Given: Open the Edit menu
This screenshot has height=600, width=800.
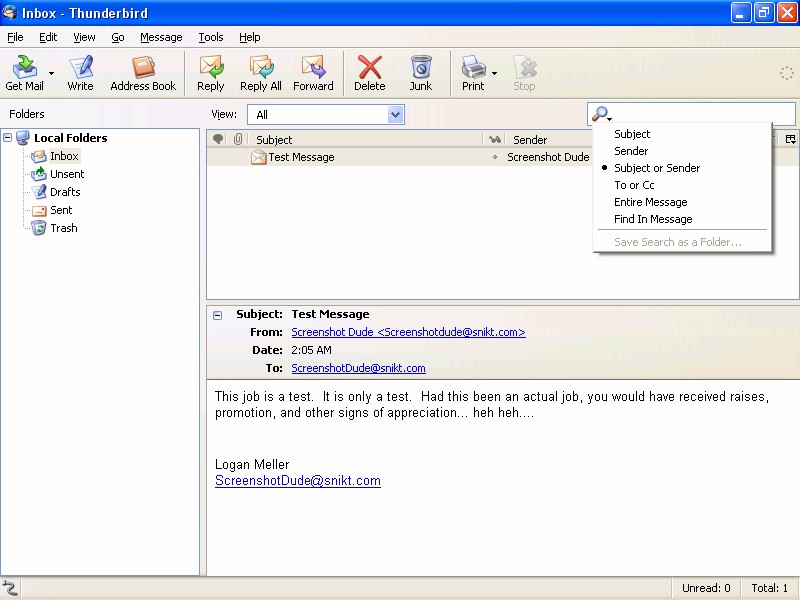Looking at the screenshot, I should pos(48,37).
